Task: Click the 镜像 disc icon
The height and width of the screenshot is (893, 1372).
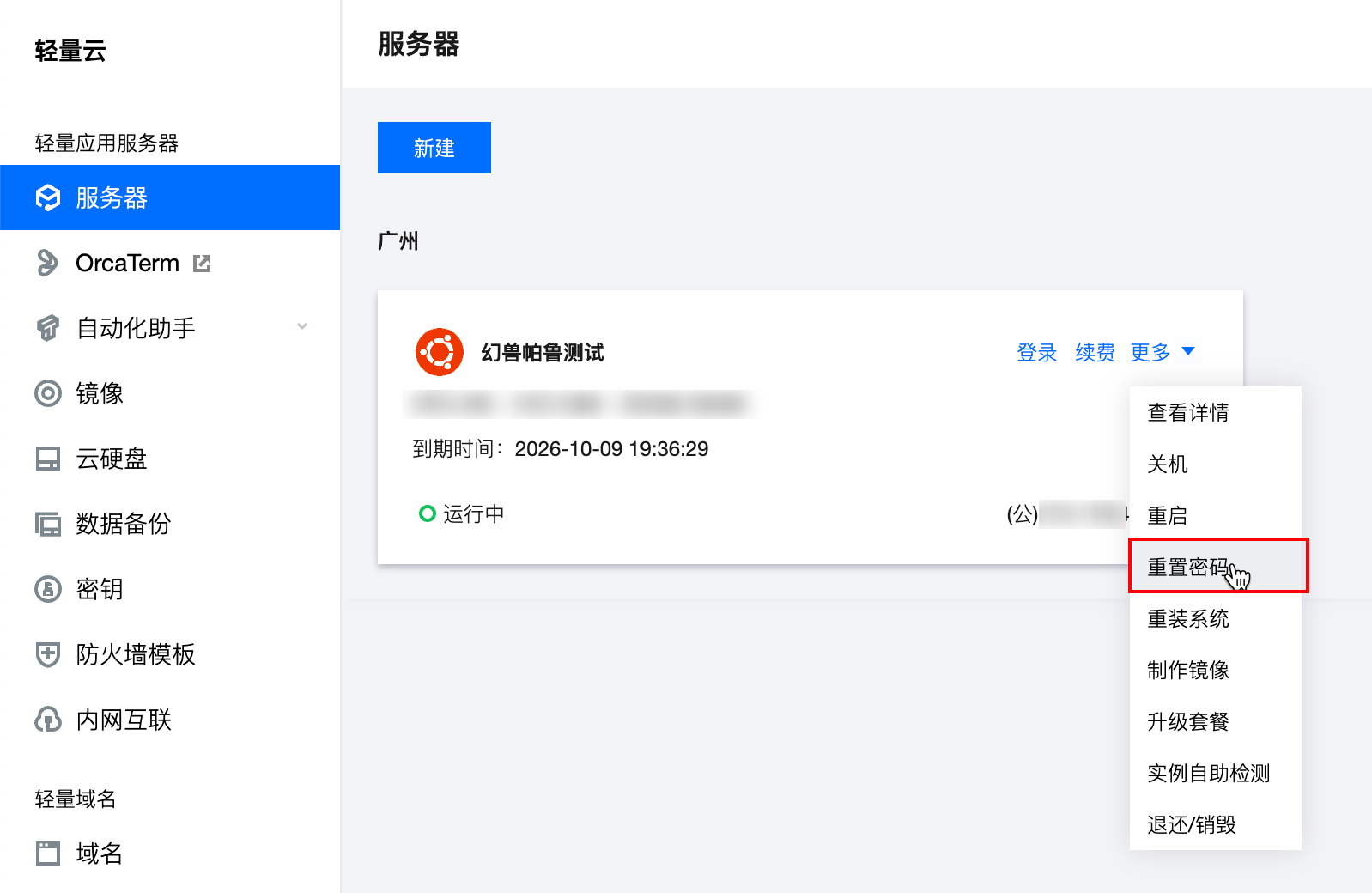Action: tap(48, 393)
